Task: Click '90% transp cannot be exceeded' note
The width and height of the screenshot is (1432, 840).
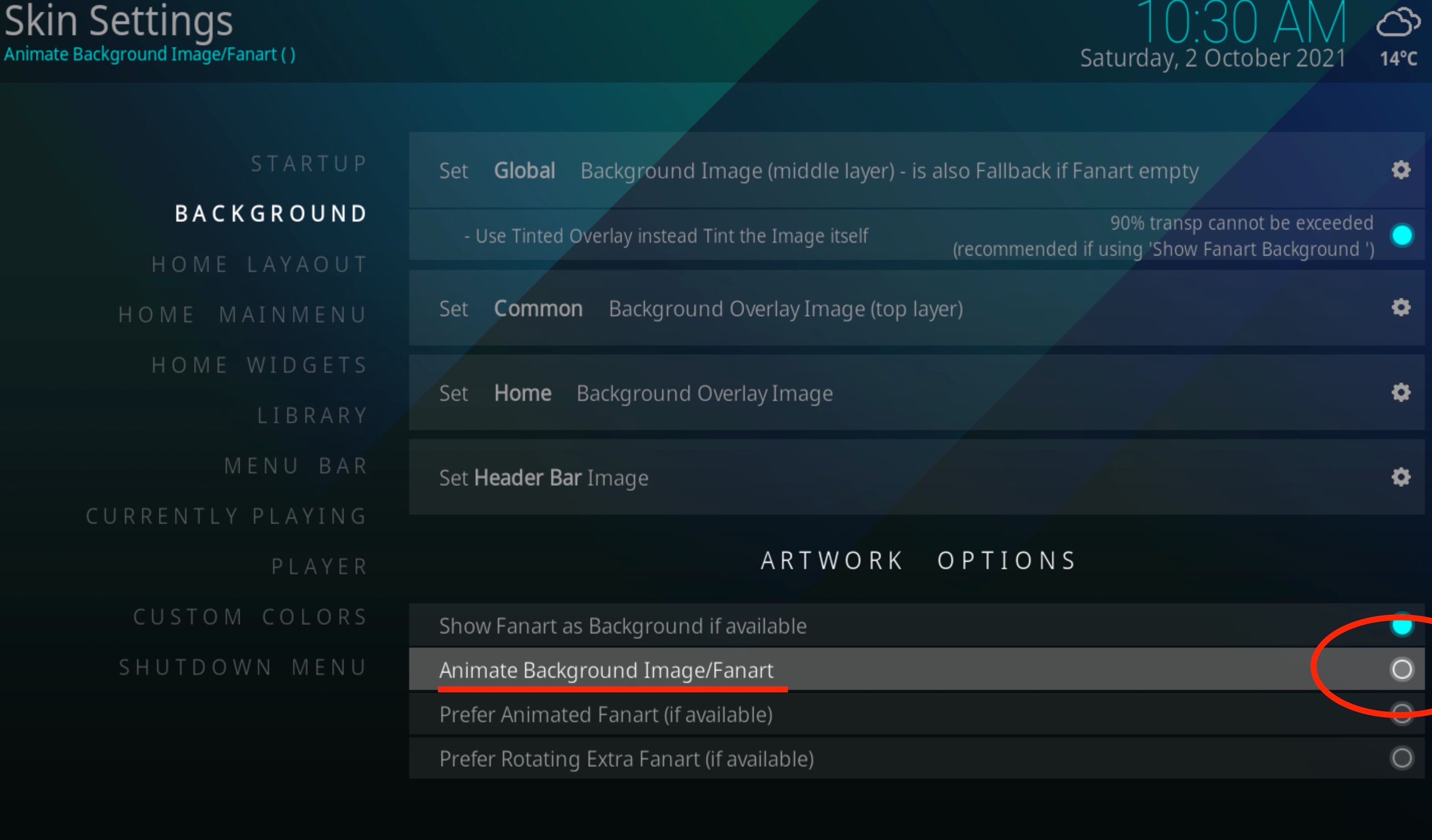Action: pyautogui.click(x=1242, y=223)
